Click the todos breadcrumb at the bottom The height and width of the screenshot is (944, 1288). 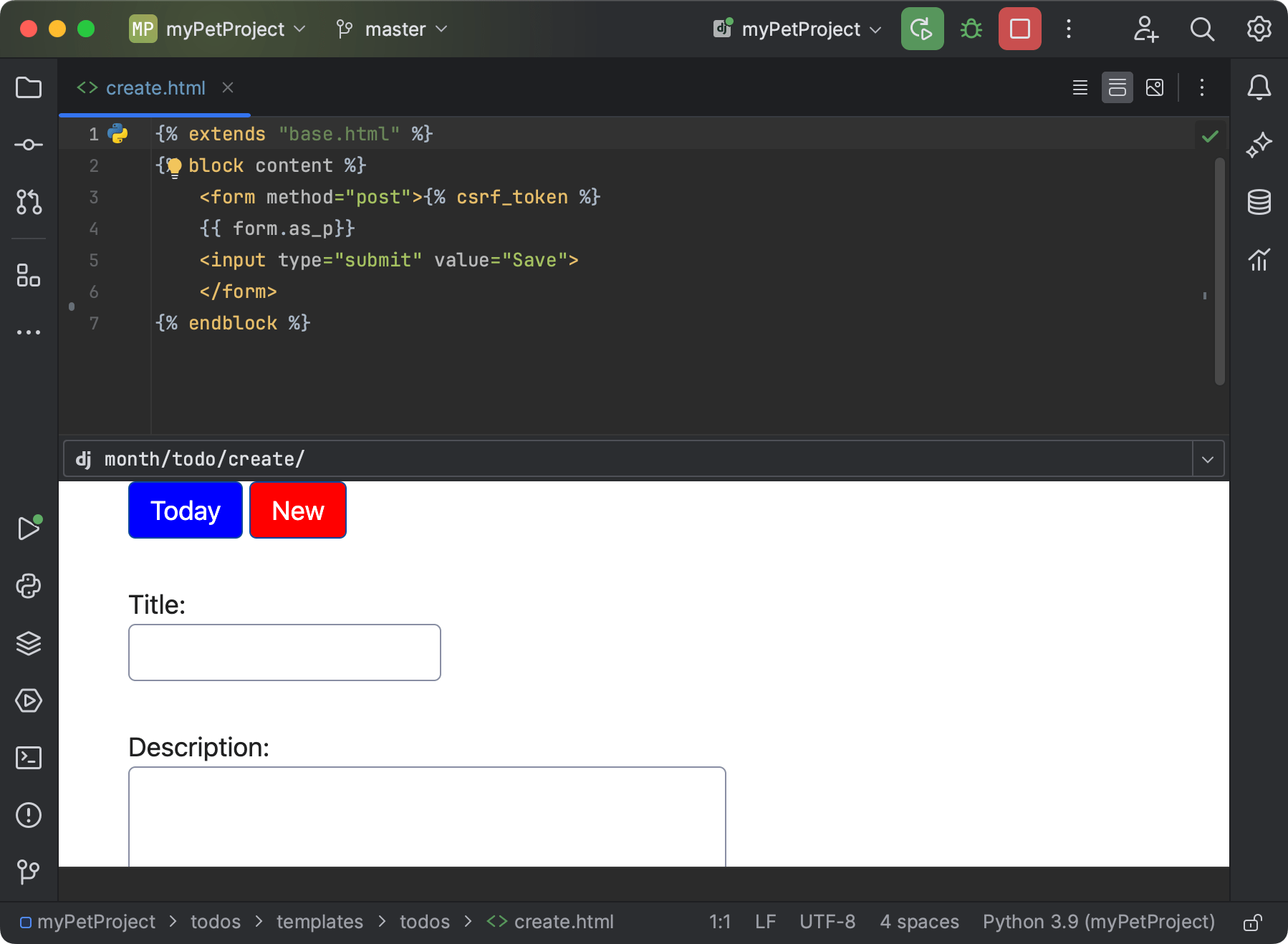tap(215, 922)
